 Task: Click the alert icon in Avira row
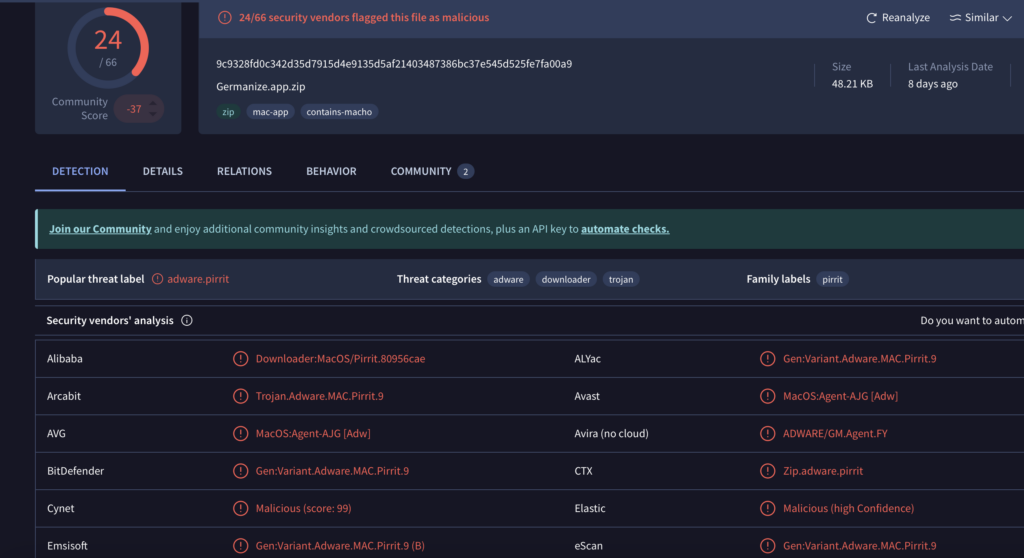click(x=767, y=433)
